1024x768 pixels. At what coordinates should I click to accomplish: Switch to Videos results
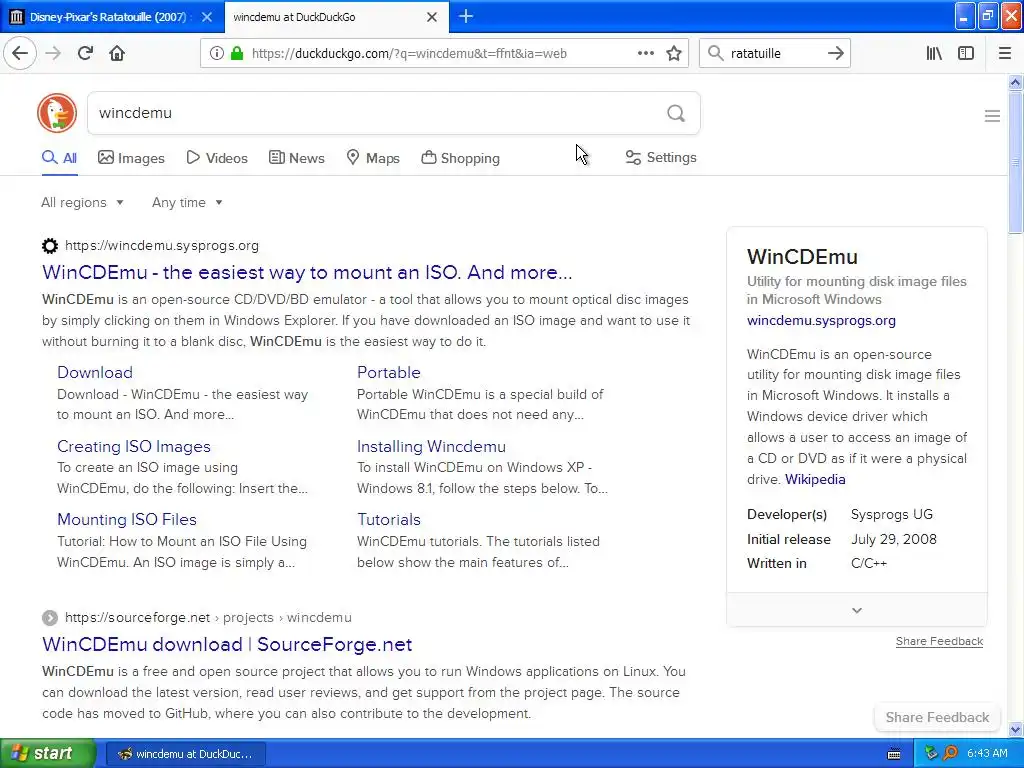coord(217,158)
